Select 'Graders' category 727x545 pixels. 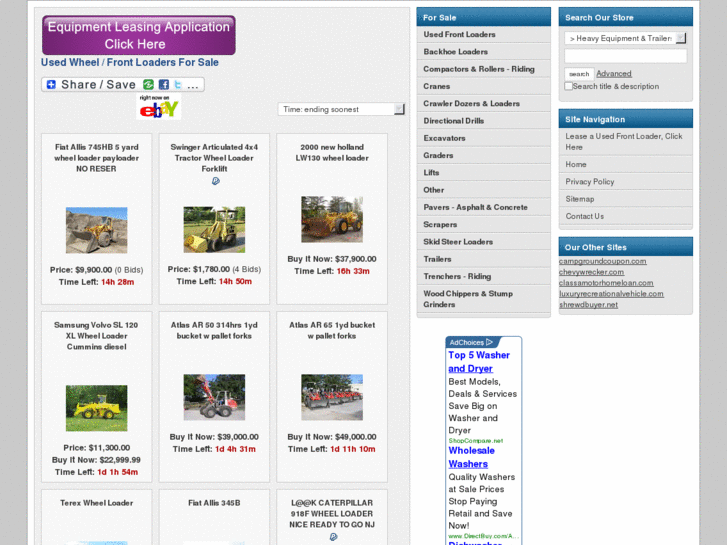pos(484,155)
